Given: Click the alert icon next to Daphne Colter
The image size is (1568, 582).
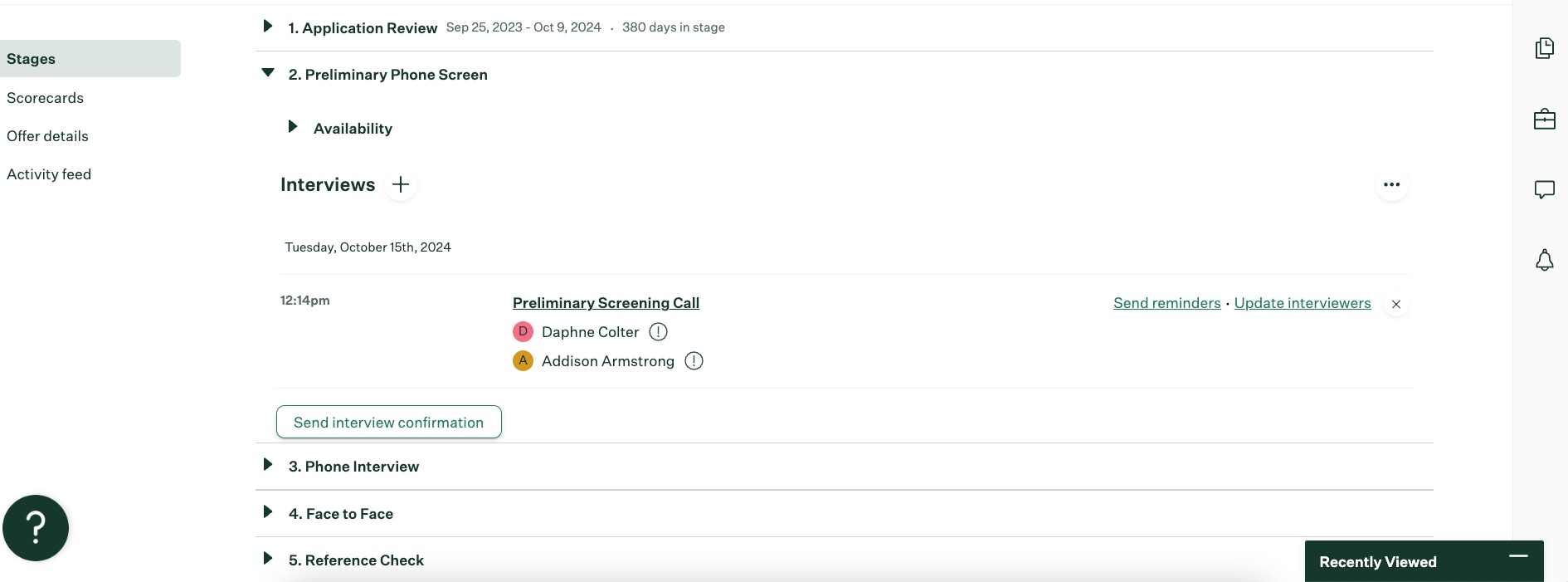Looking at the screenshot, I should (x=658, y=332).
